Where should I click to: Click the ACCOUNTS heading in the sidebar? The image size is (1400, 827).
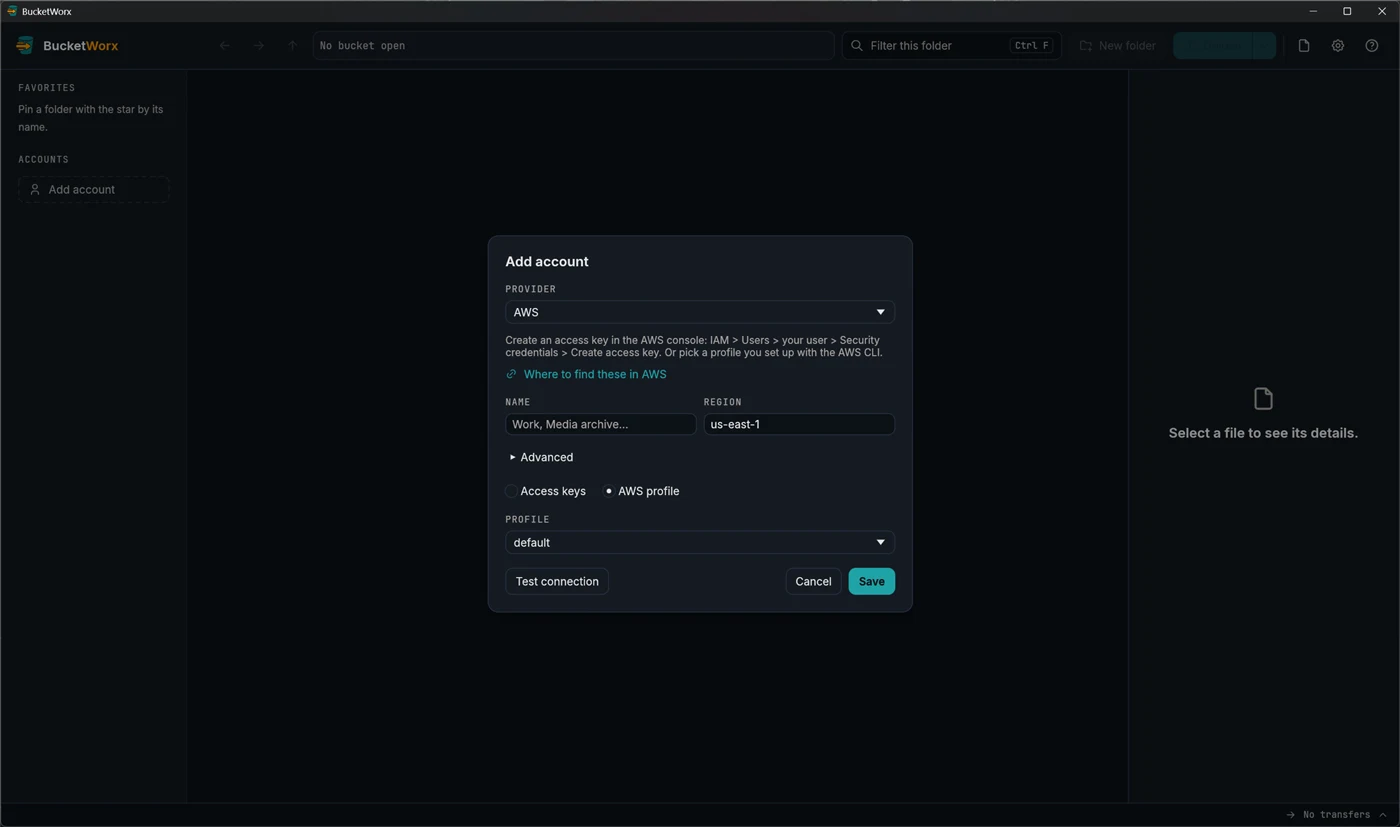(43, 160)
